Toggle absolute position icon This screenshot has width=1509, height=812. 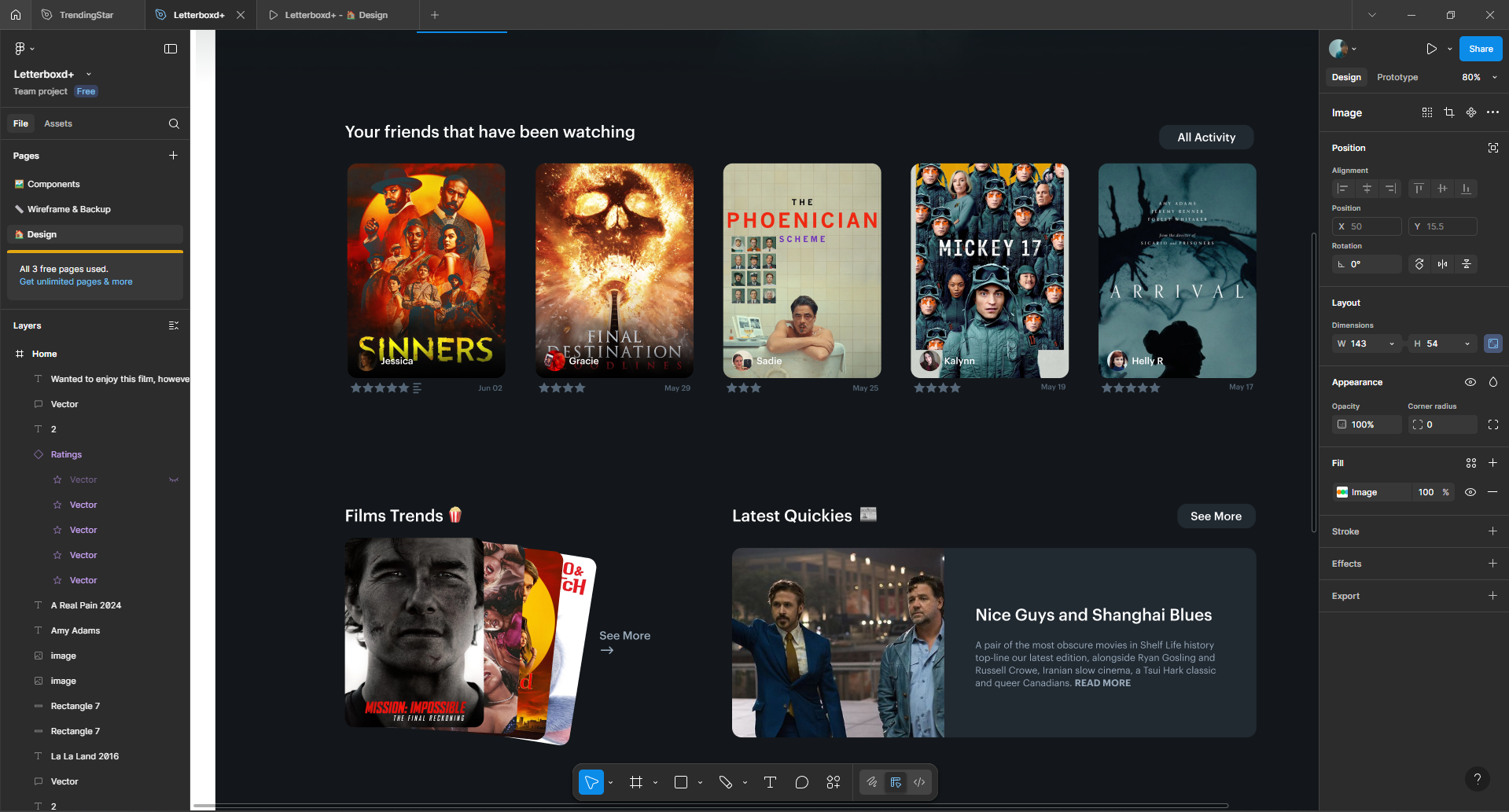click(x=1492, y=148)
